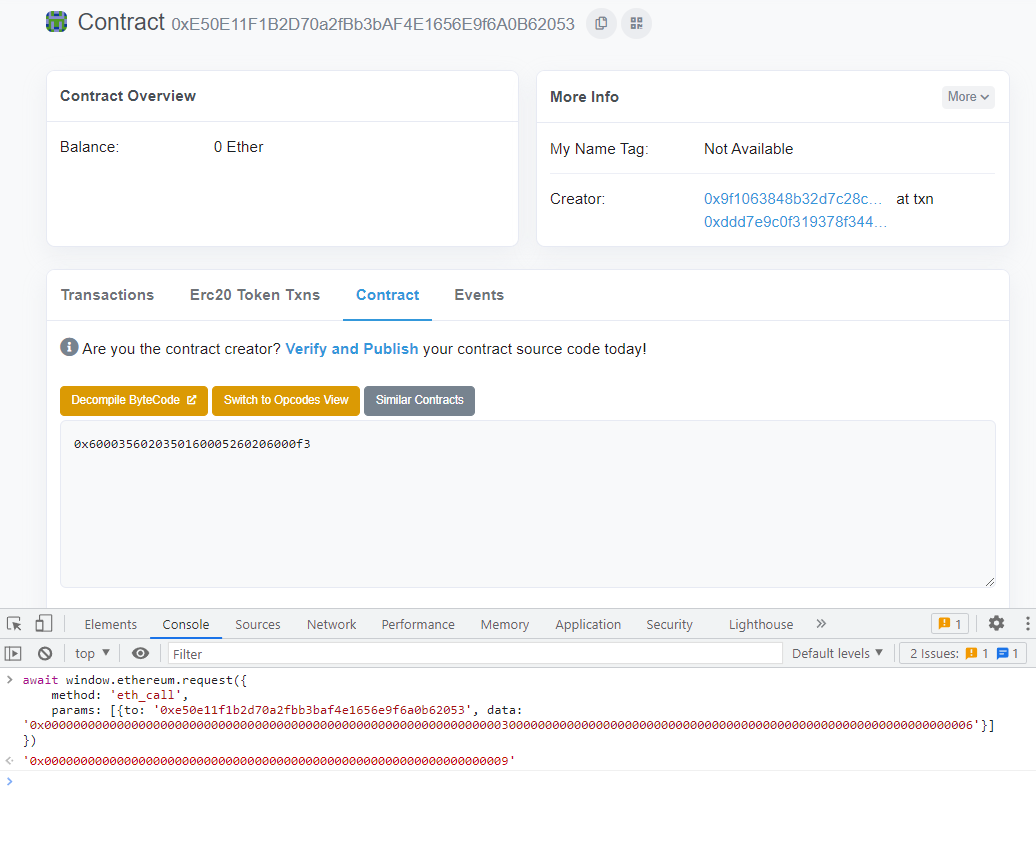Open the yellow issue indicator in Issues

977,653
